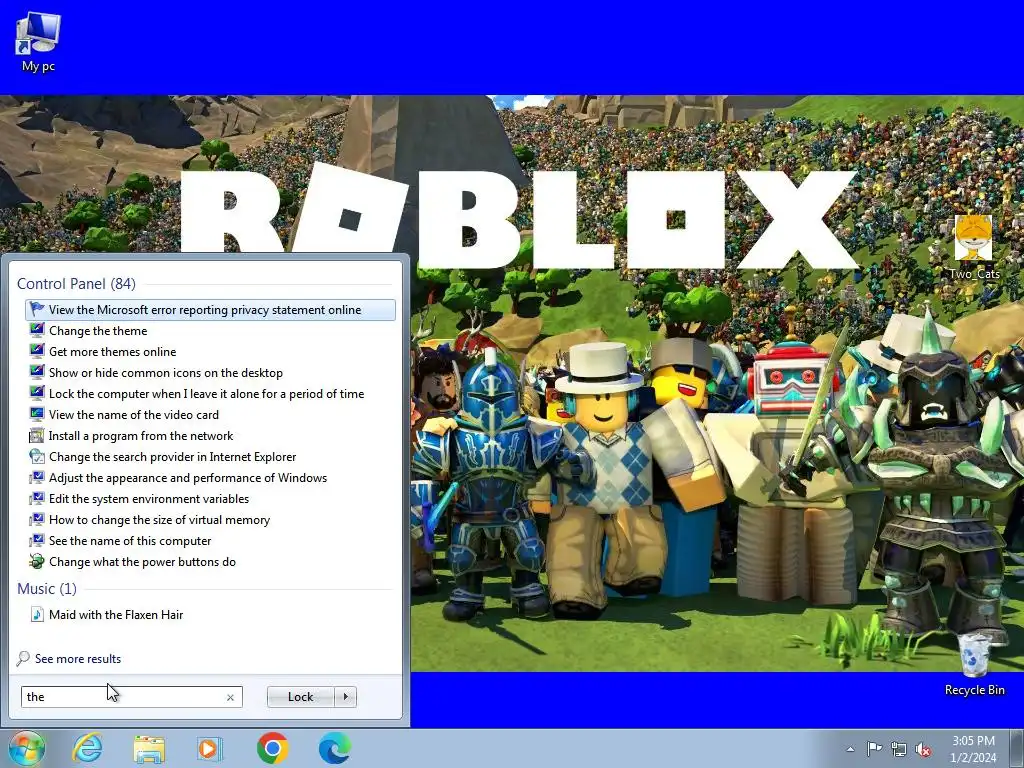This screenshot has height=768, width=1024.
Task: Open the Recycle Bin desktop icon
Action: (974, 663)
